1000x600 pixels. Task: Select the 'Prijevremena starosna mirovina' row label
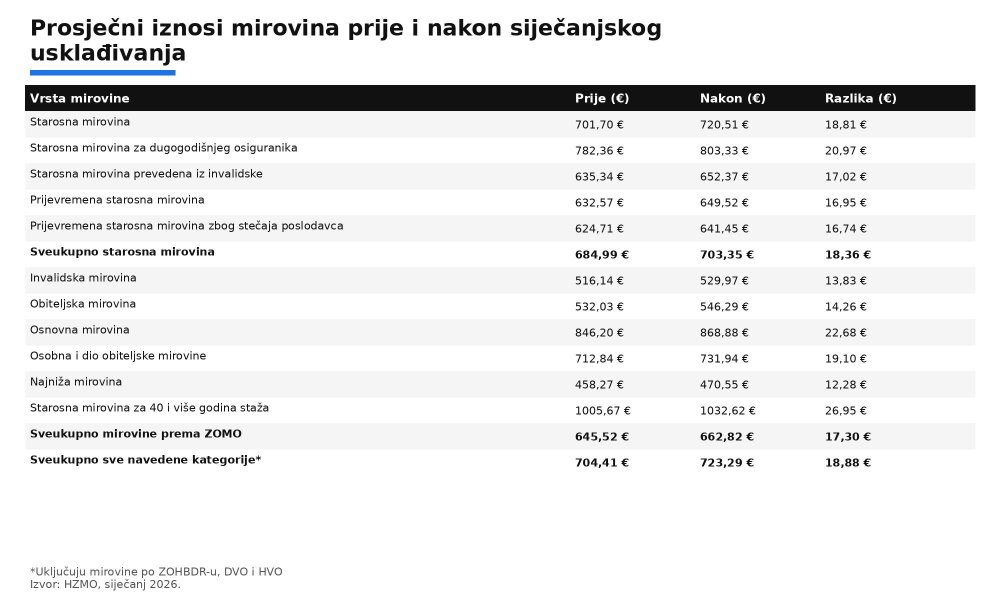click(117, 200)
